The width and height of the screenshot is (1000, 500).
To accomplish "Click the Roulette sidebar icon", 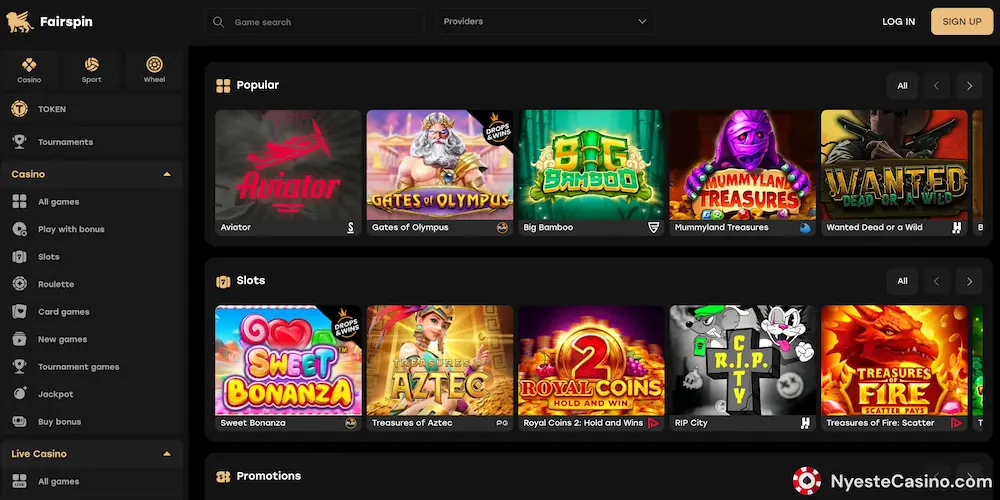I will 20,284.
